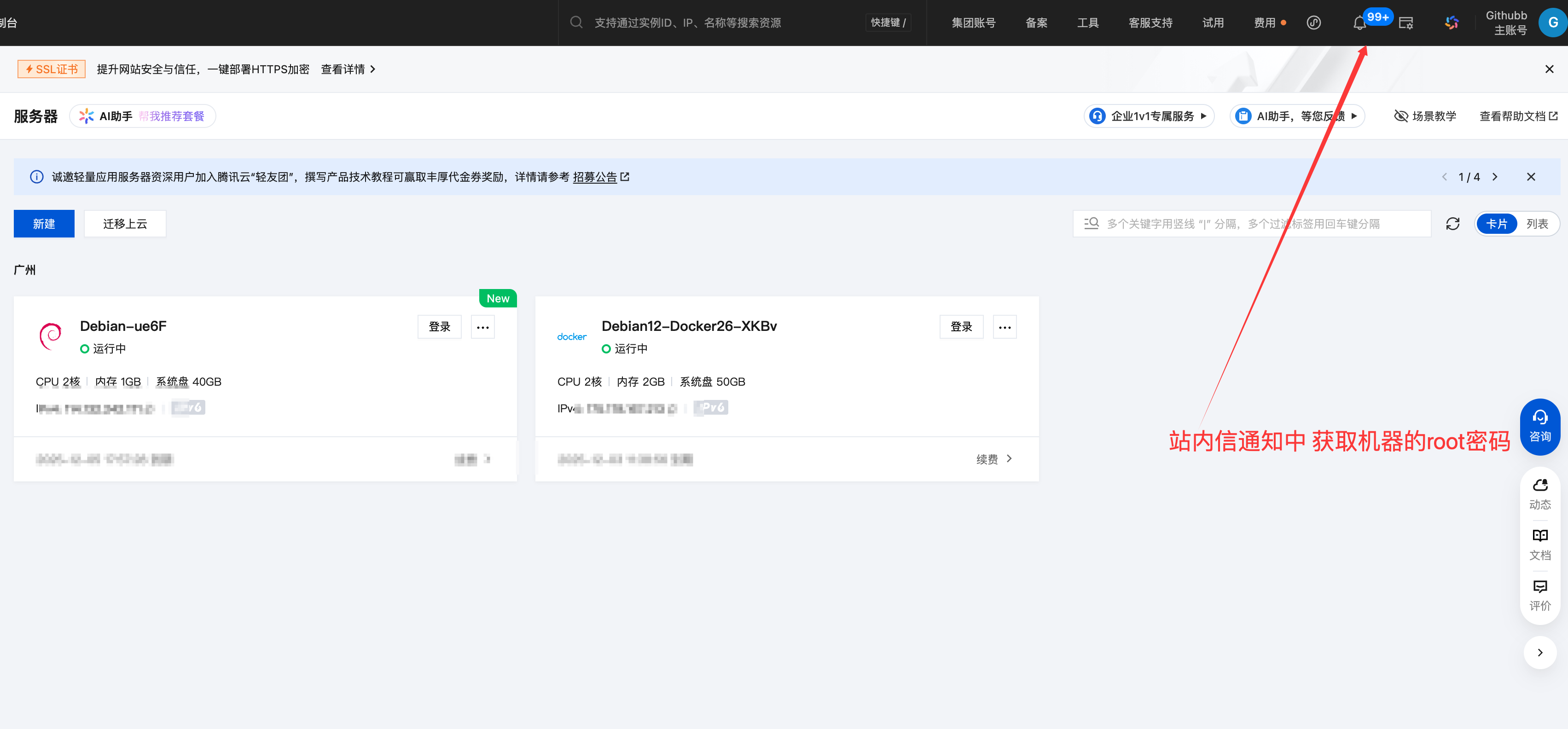This screenshot has width=1568, height=729.
Task: Expand the right sidebar chevron at bottom
Action: pyautogui.click(x=1540, y=652)
